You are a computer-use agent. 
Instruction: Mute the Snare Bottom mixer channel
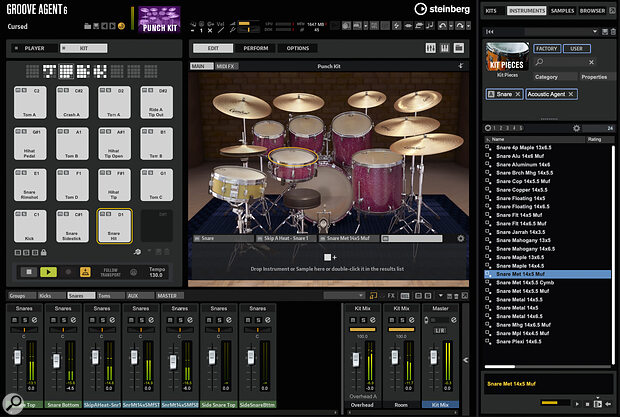53,320
